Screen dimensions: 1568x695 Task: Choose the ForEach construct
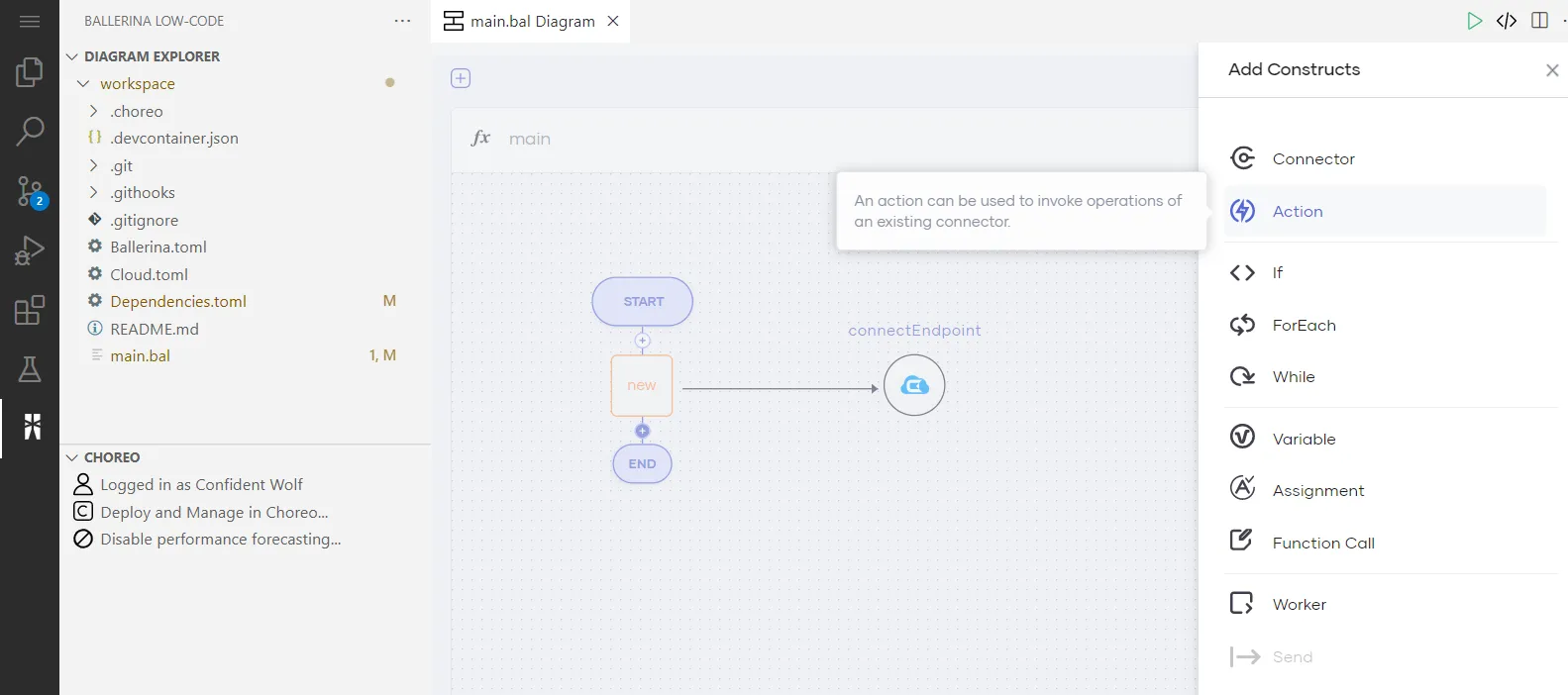pos(1304,325)
